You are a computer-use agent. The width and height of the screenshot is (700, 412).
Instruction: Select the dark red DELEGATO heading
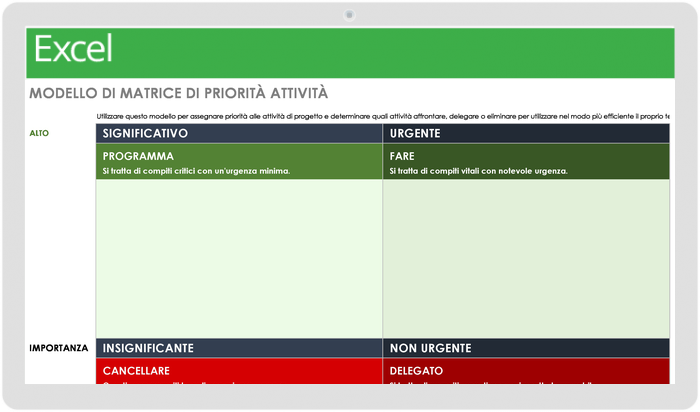416,371
